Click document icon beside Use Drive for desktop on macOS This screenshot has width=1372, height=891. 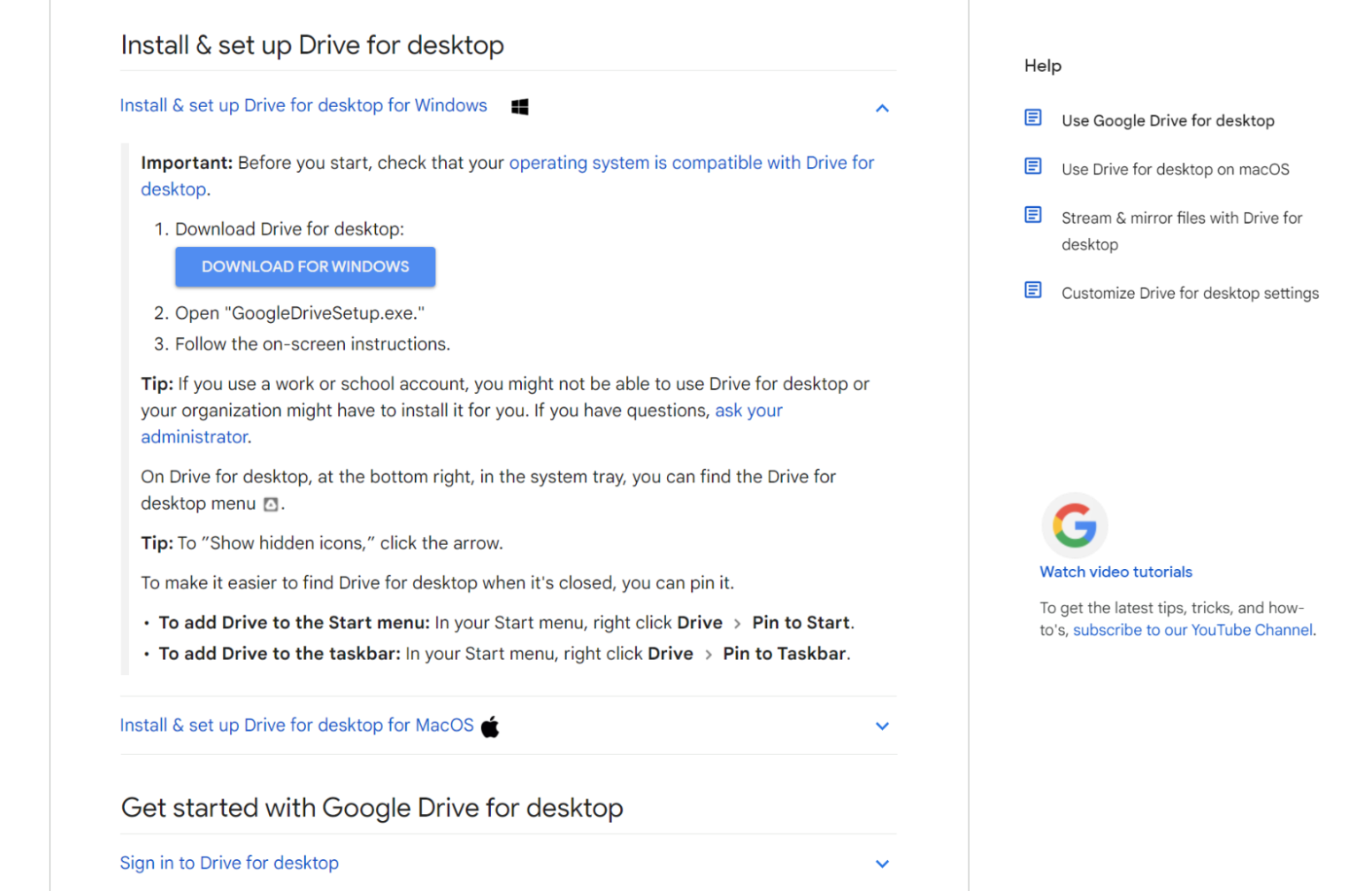[x=1032, y=166]
